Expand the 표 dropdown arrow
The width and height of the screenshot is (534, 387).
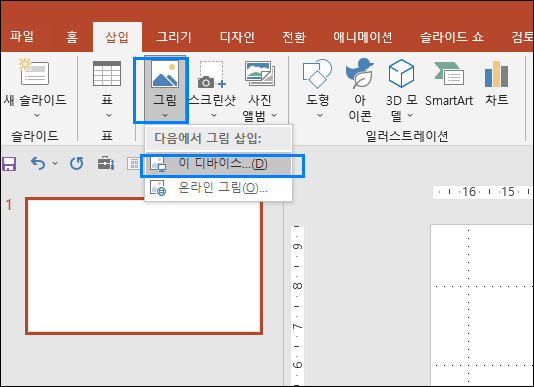click(109, 115)
